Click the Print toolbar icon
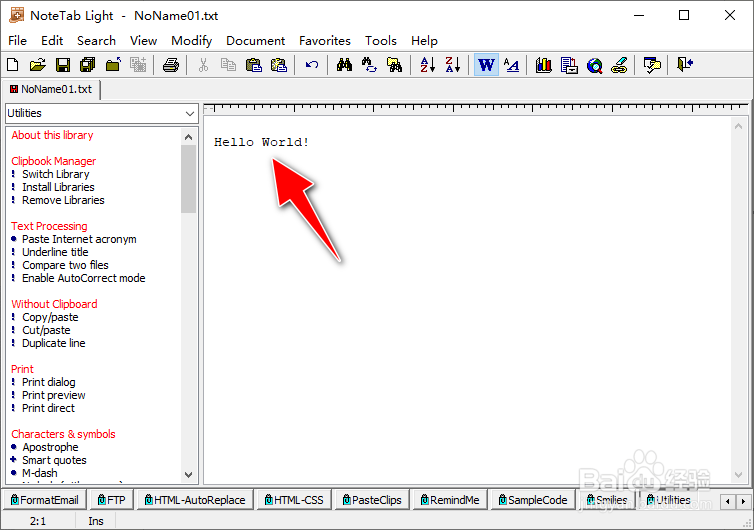Viewport: 754px width, 530px height. (171, 64)
